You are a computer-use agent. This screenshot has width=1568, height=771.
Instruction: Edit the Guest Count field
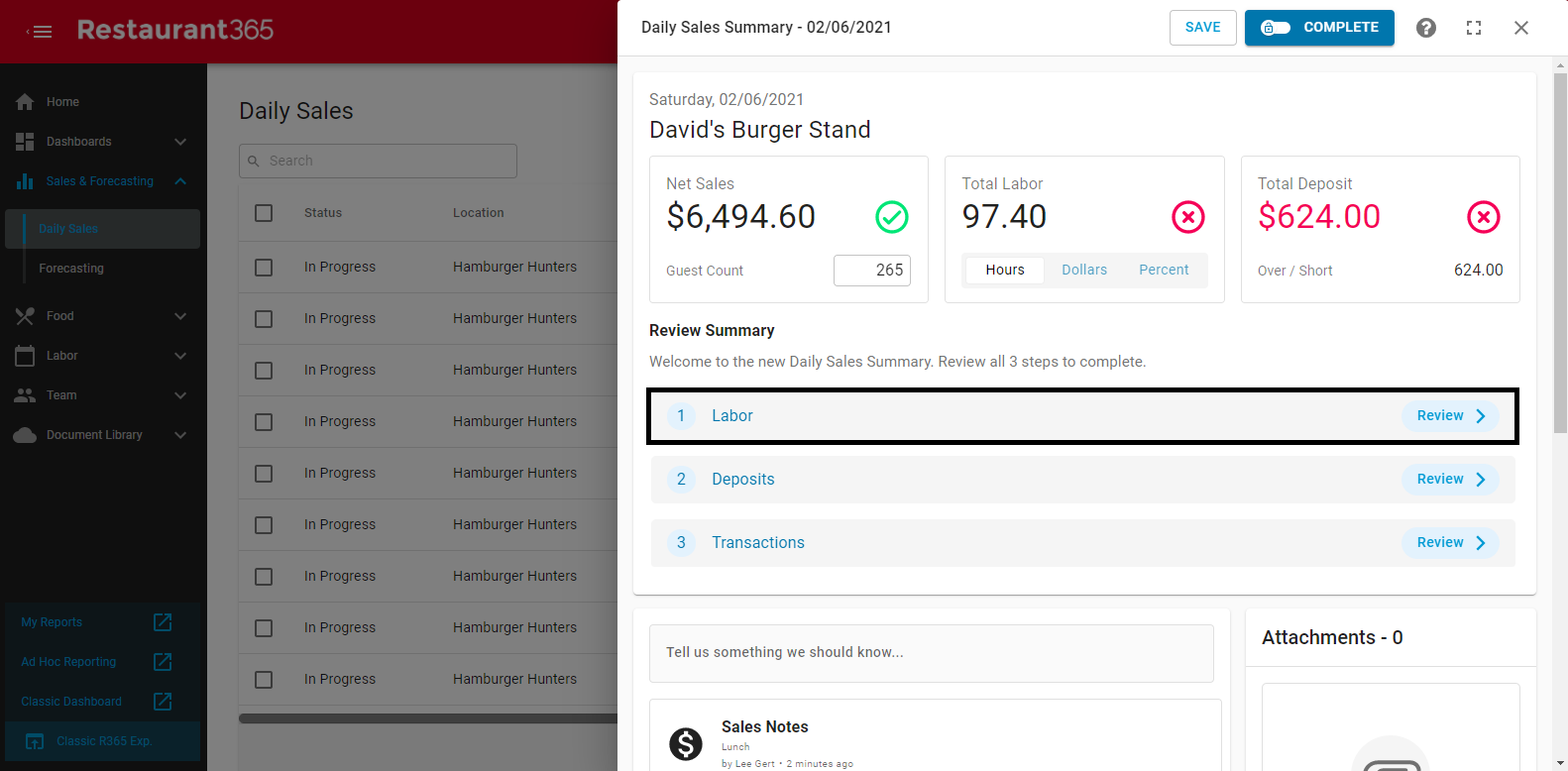872,271
